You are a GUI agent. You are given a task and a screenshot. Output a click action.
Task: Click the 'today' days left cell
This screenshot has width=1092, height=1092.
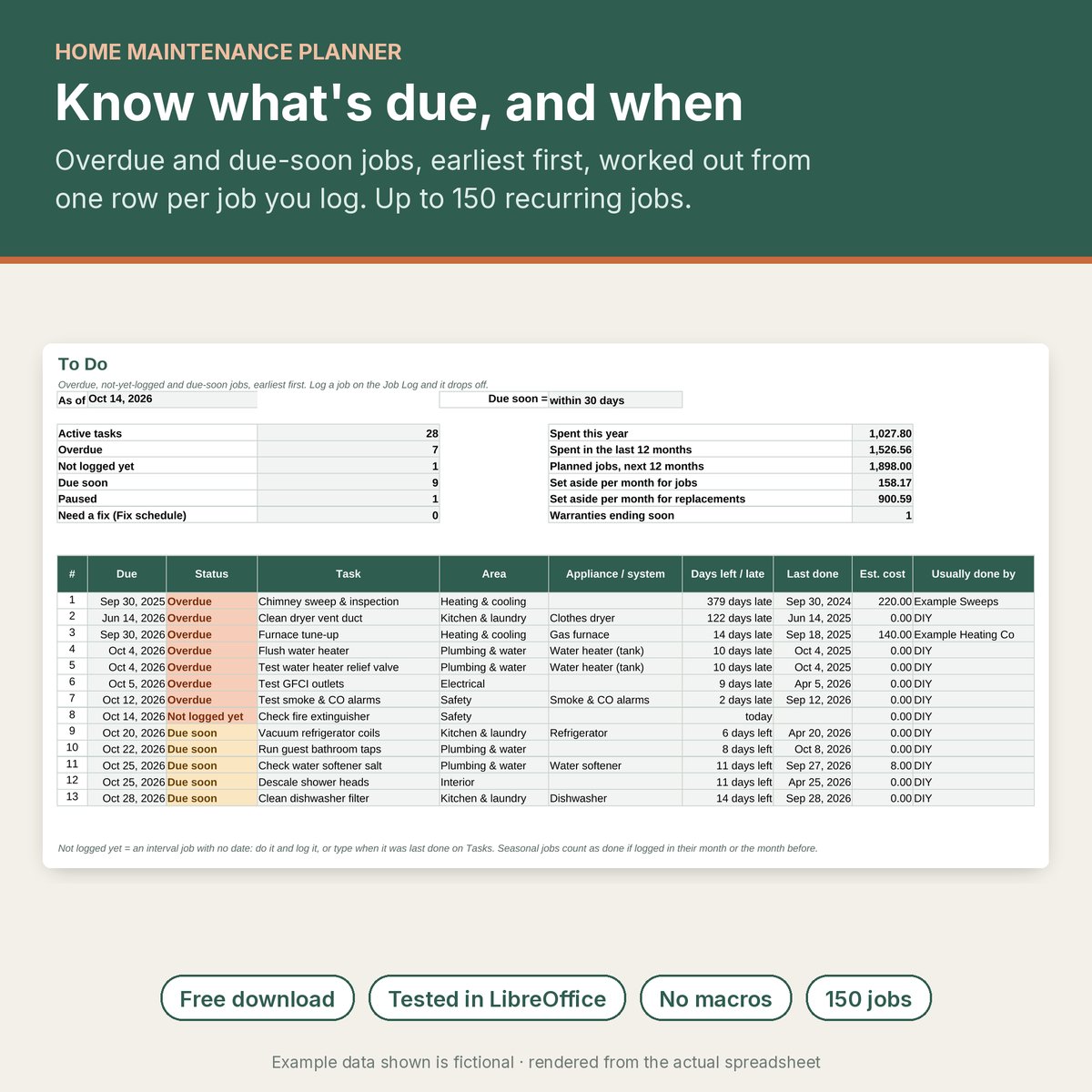pyautogui.click(x=728, y=716)
